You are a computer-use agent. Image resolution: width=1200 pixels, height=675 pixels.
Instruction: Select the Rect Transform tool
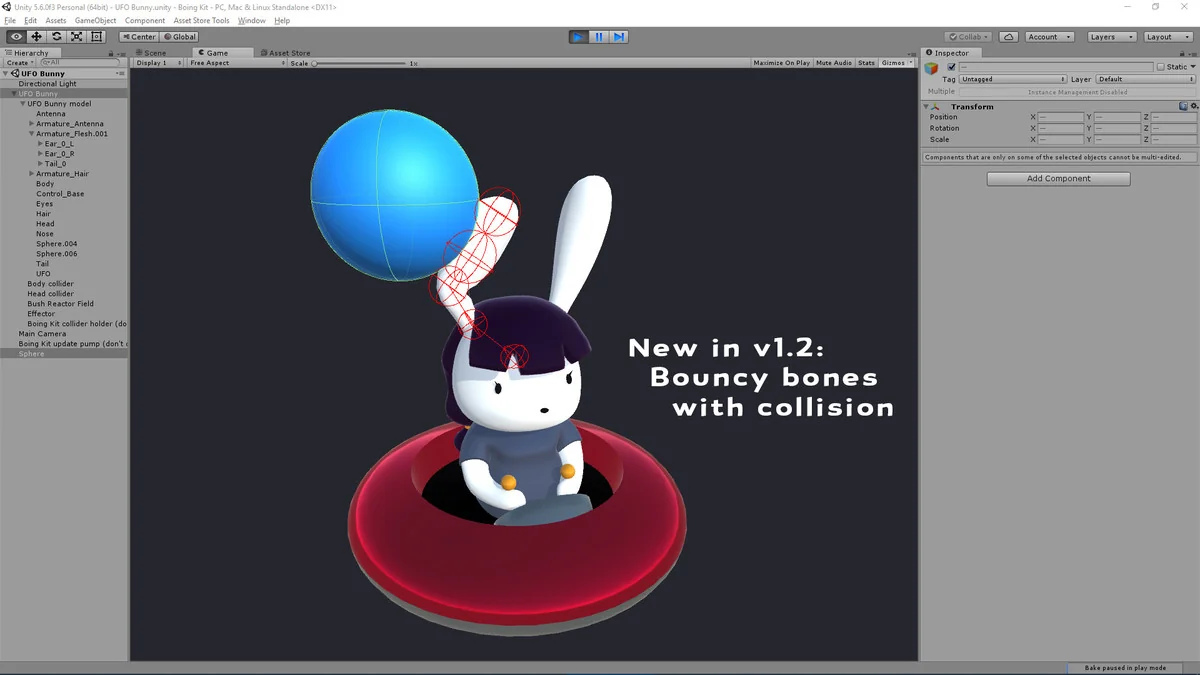click(96, 37)
